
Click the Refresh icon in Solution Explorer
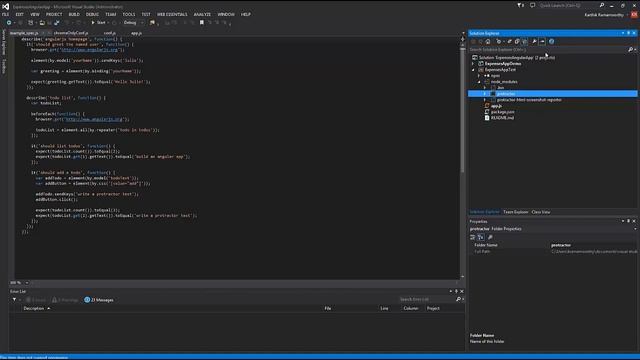pyautogui.click(x=509, y=42)
